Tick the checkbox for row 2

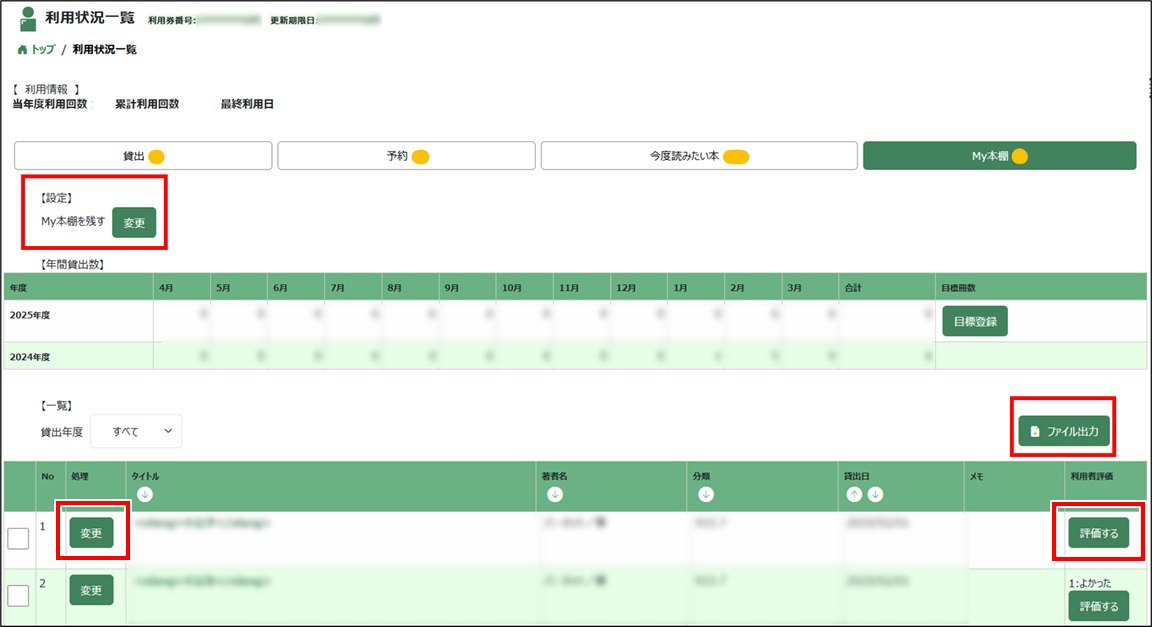pyautogui.click(x=18, y=596)
